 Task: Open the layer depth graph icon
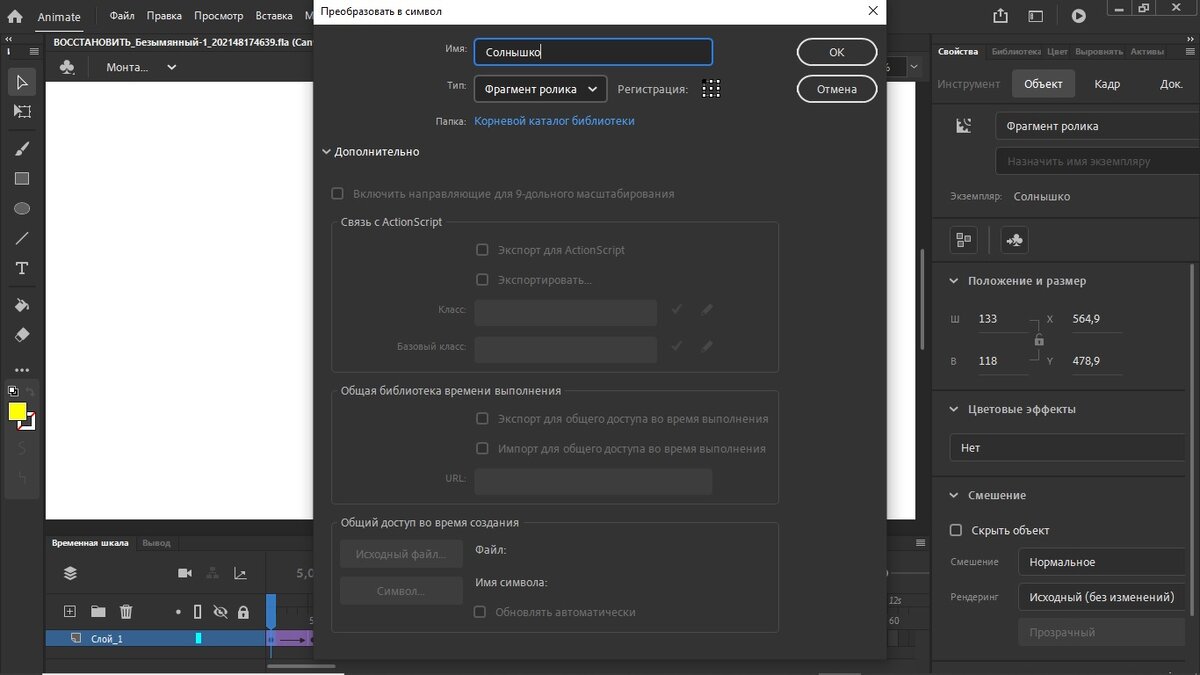240,573
